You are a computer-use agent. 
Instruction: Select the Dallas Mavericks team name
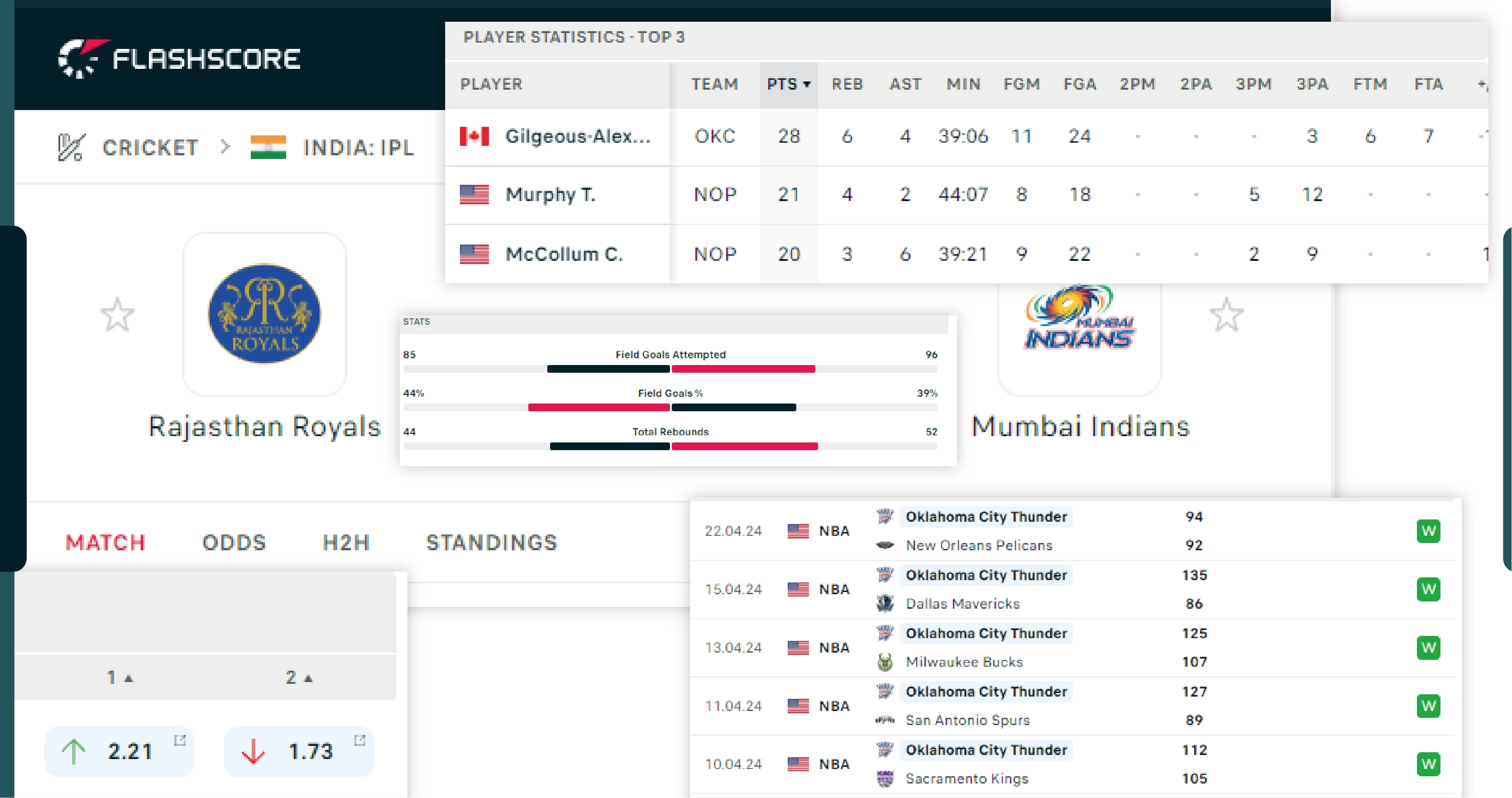(x=962, y=604)
